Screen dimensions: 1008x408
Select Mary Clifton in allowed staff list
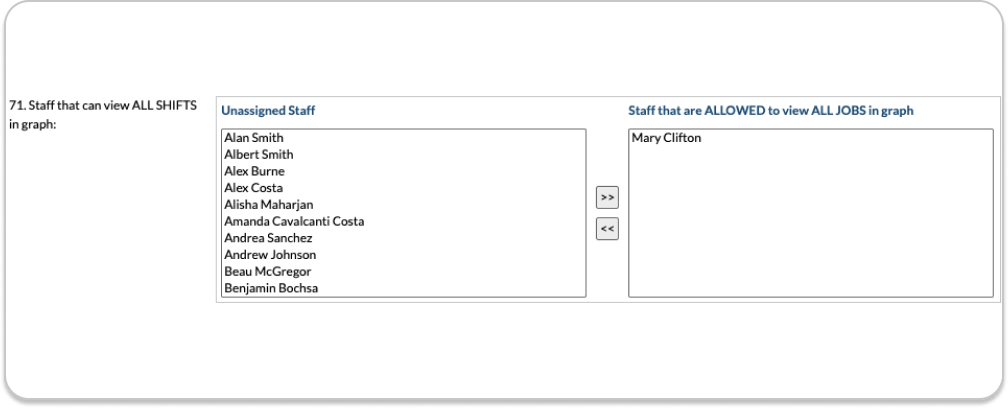pos(667,138)
